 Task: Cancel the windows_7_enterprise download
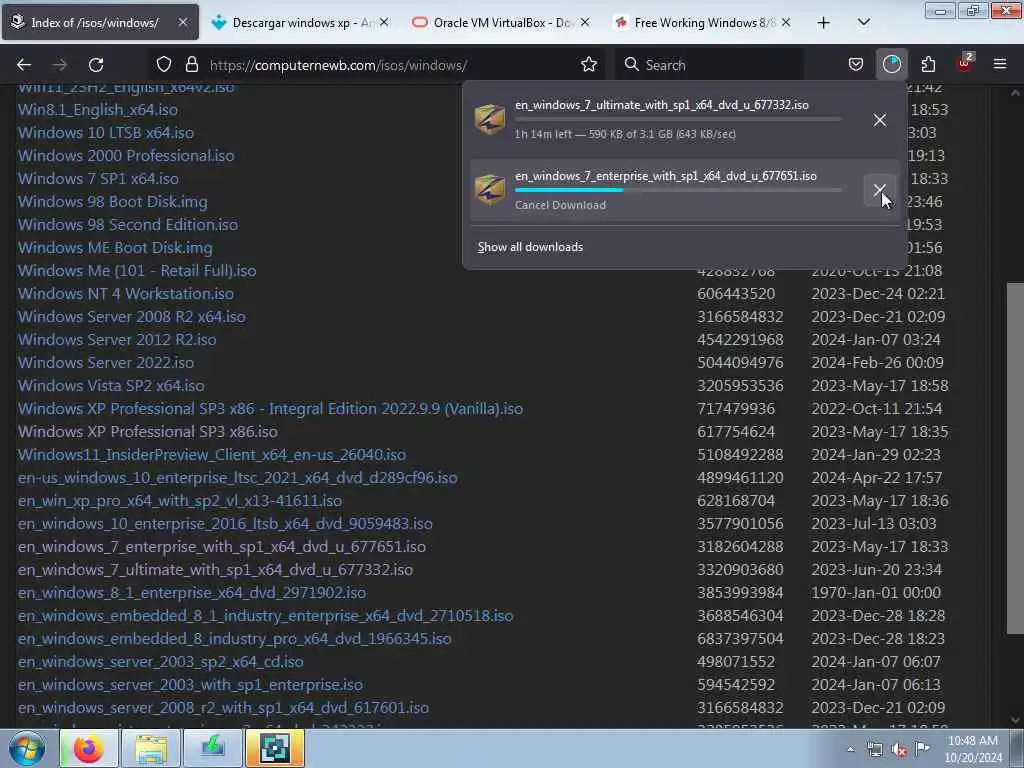coord(880,190)
